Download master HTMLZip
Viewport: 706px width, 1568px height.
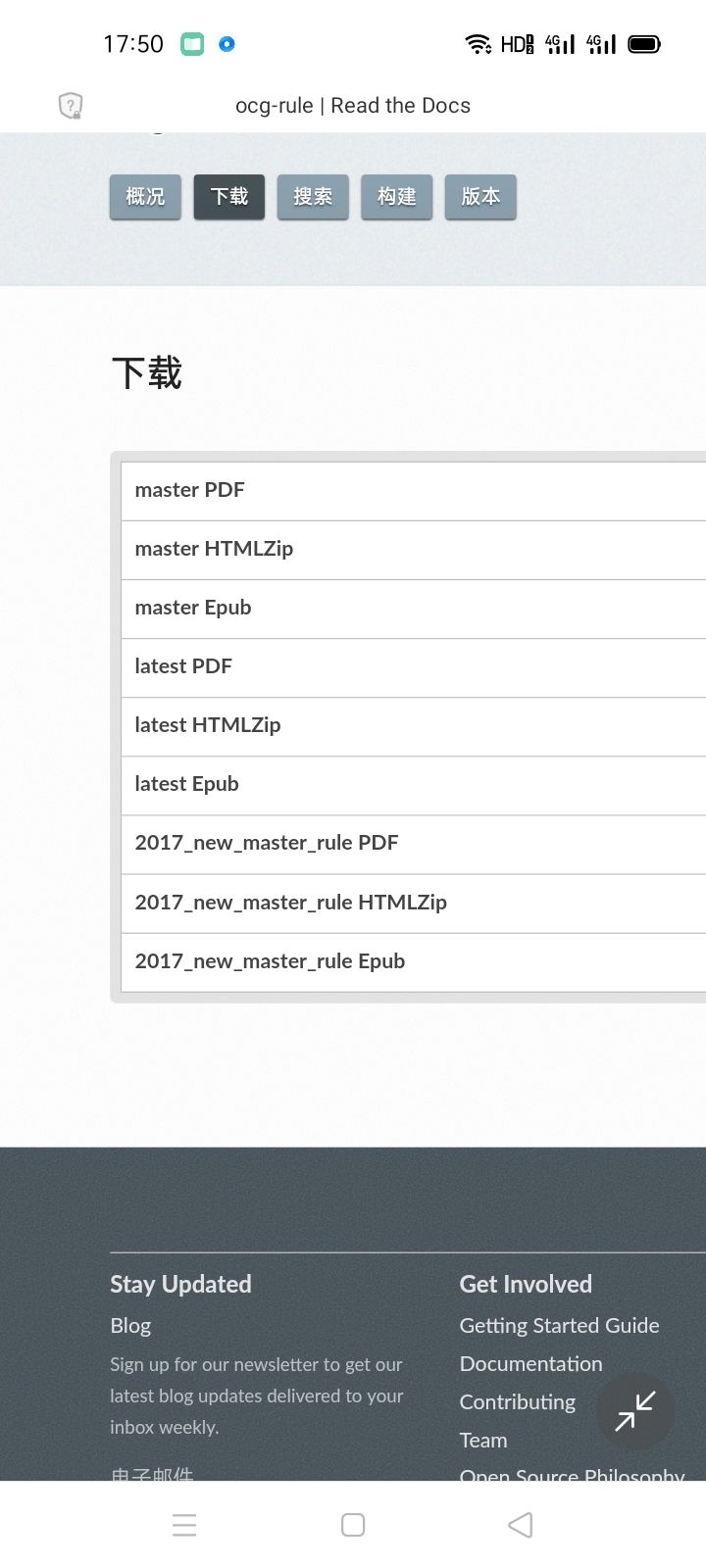tap(414, 550)
